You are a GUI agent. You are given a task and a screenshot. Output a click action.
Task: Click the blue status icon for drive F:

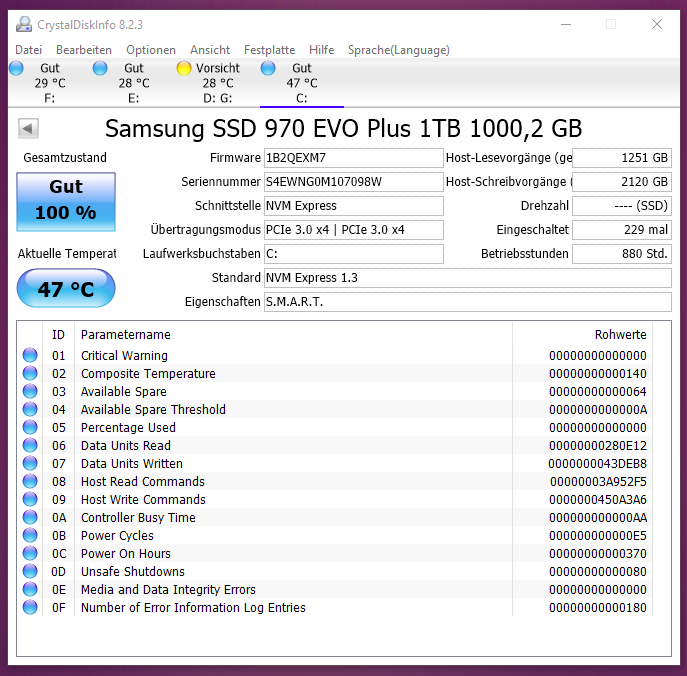(x=16, y=68)
